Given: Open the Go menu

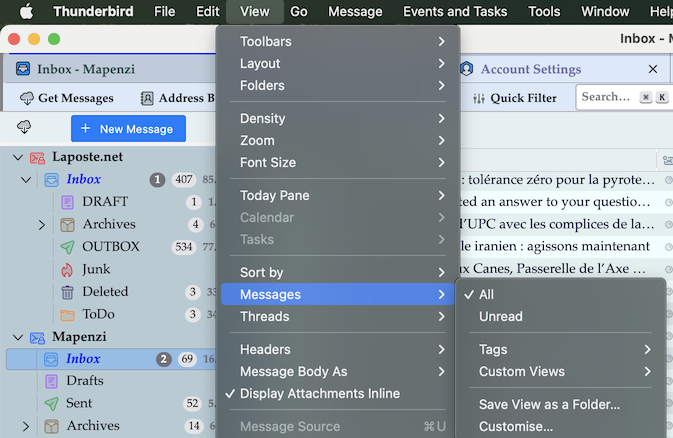Looking at the screenshot, I should coord(299,12).
